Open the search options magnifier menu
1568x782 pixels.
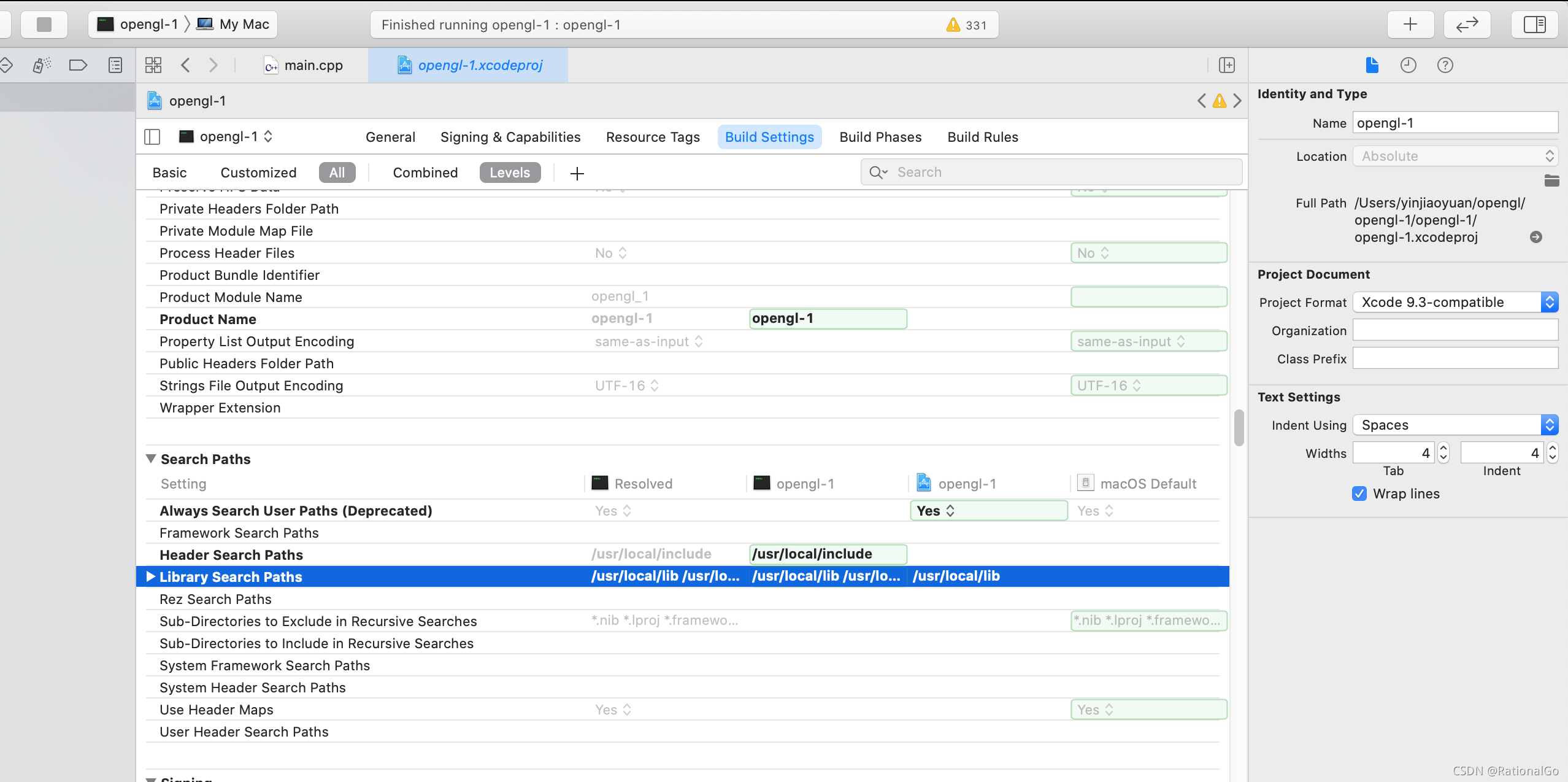point(878,172)
